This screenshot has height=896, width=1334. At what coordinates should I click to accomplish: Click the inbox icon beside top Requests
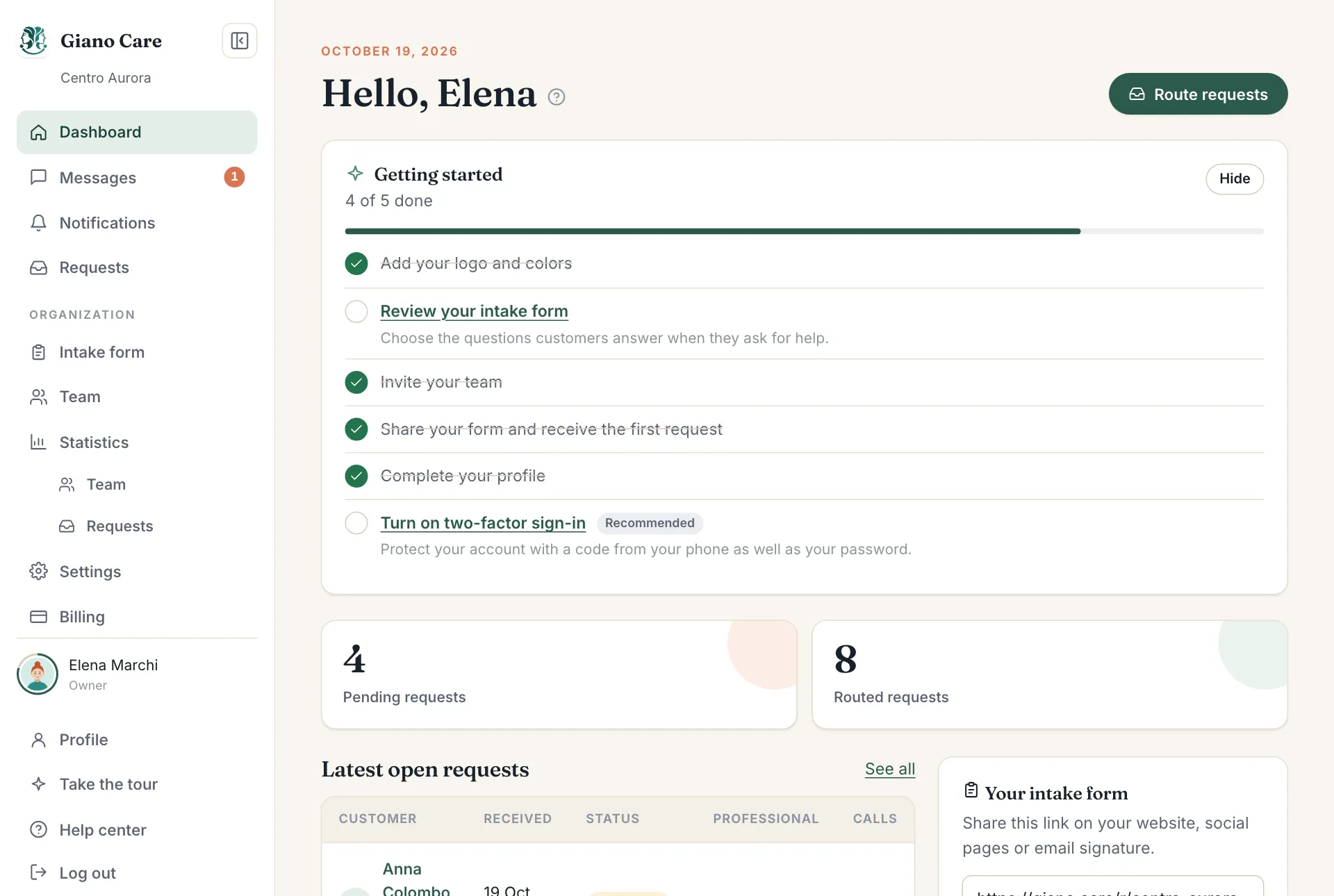(39, 267)
